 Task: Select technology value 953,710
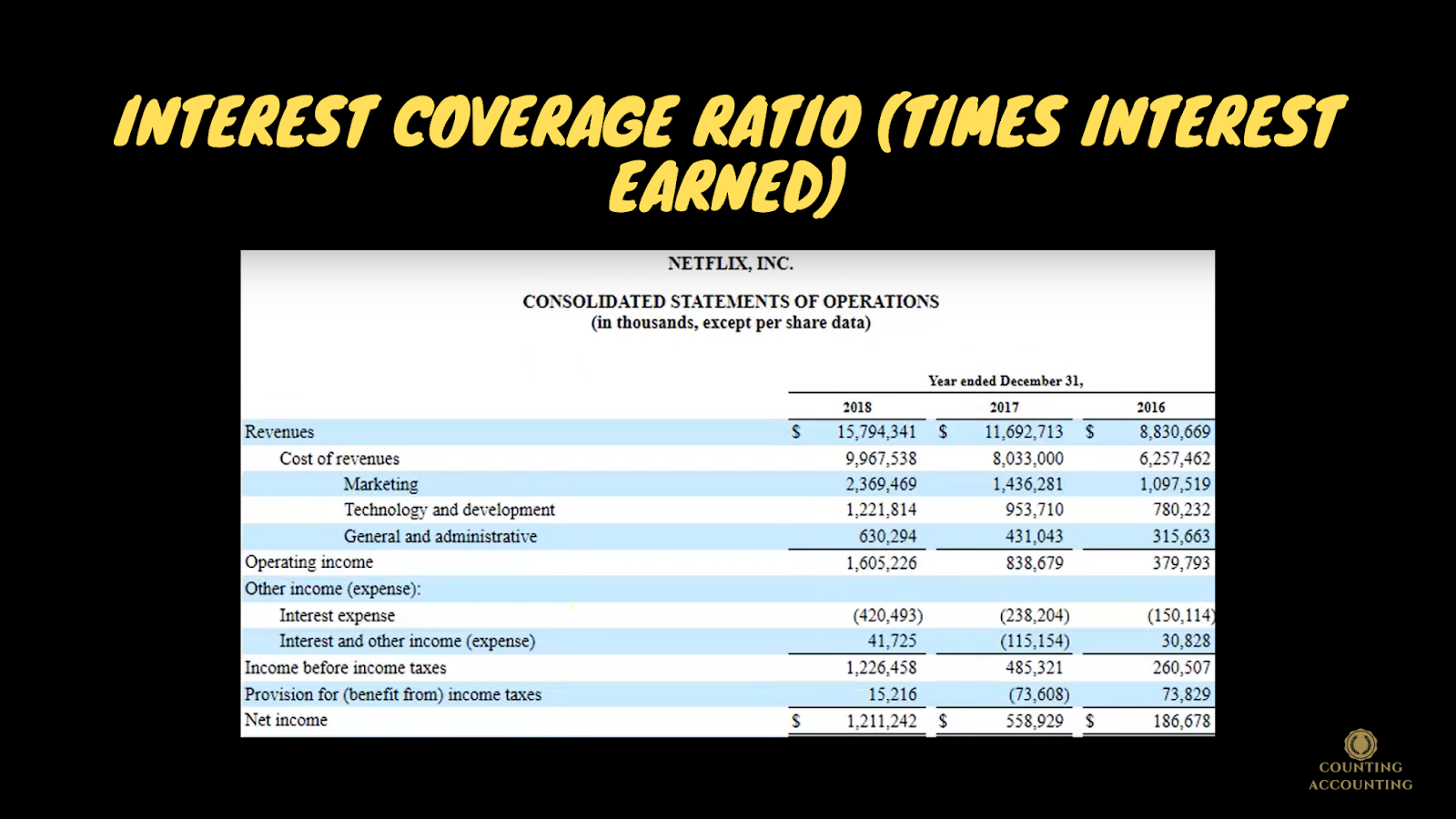click(x=1034, y=511)
